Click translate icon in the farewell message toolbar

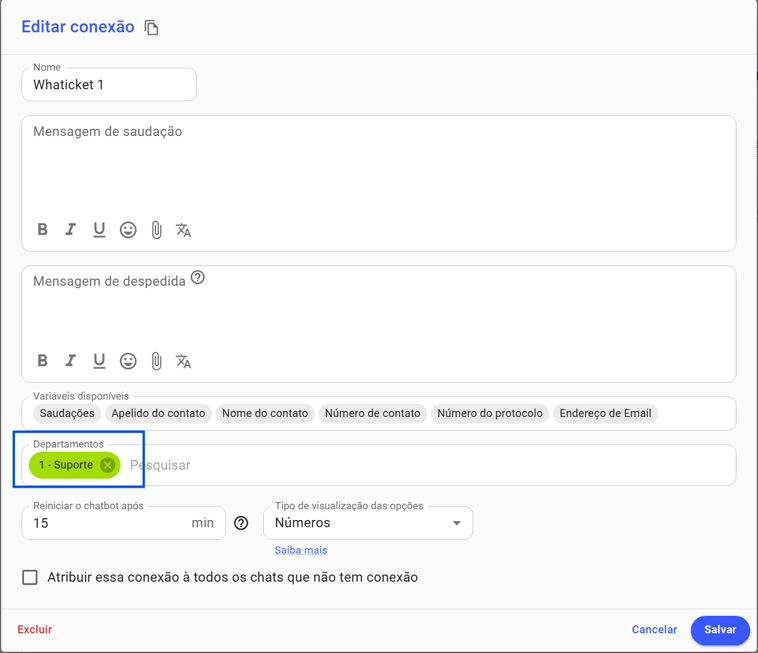tap(183, 361)
